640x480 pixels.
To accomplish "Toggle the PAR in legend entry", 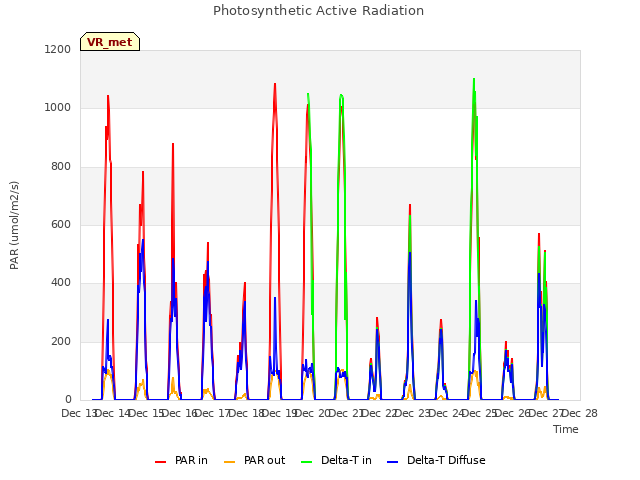I will click(181, 460).
